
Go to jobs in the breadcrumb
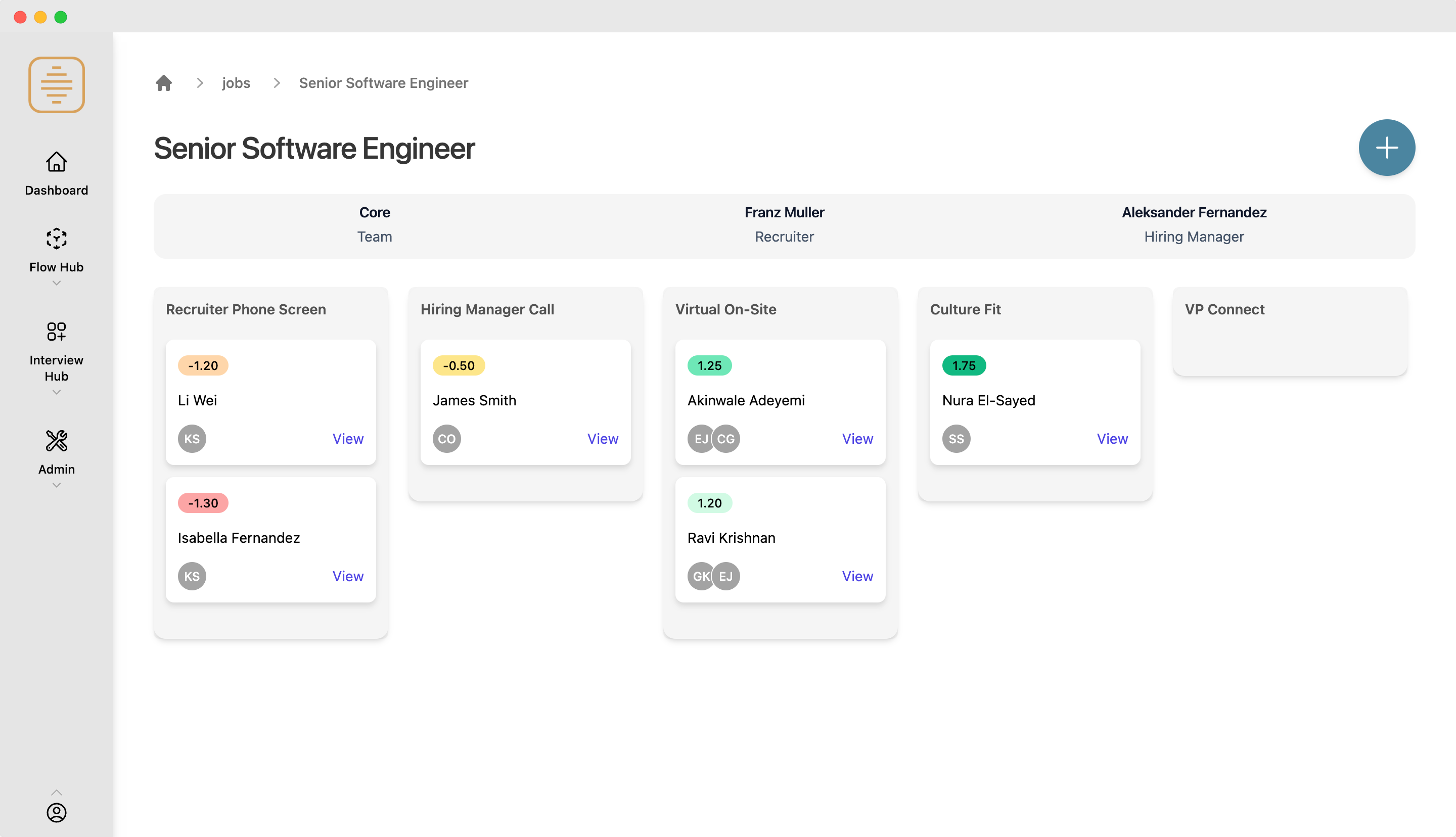236,83
